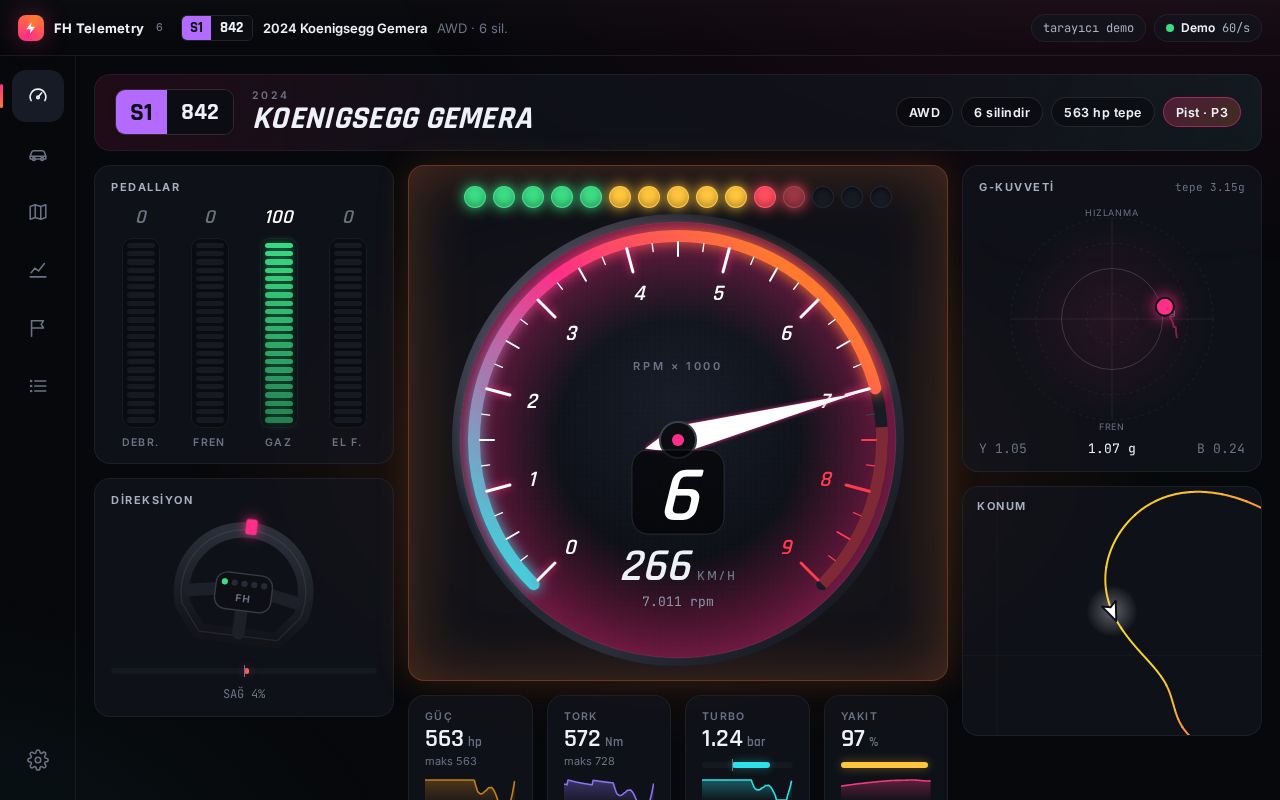Click the steering wheel graphic
This screenshot has width=1280, height=800.
(x=243, y=585)
